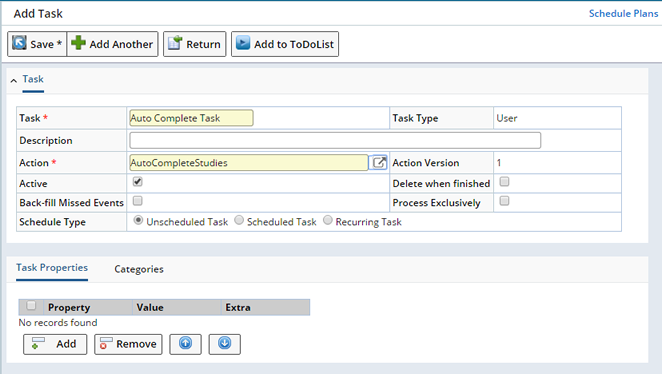The height and width of the screenshot is (374, 662).
Task: Open the Schedule Plans link
Action: coord(623,14)
